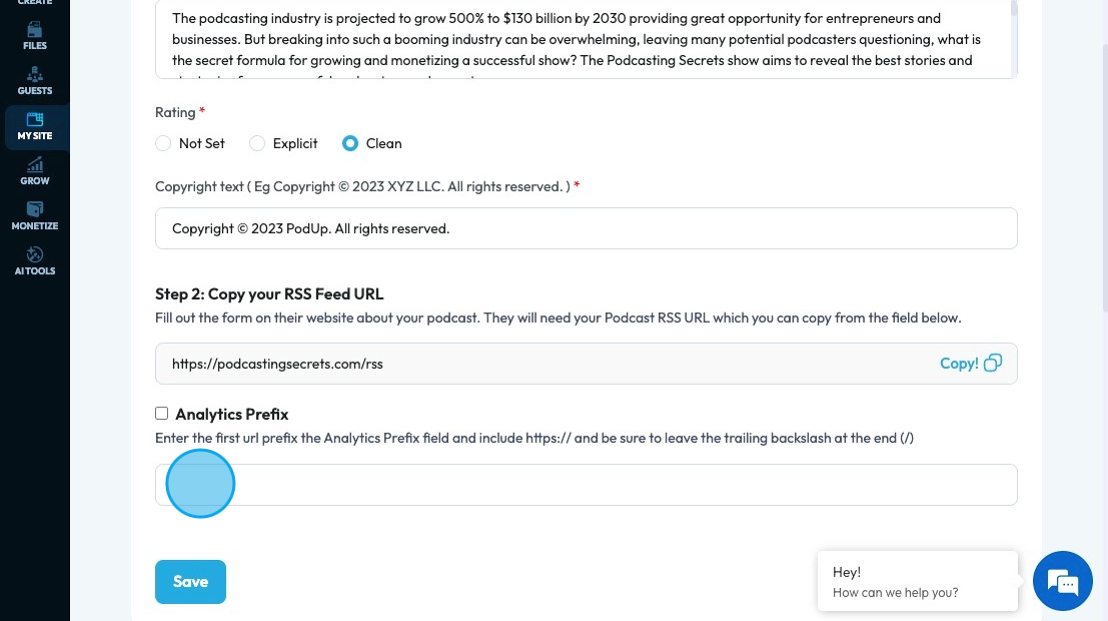Enable the Analytics Prefix checkbox
1108x621 pixels.
point(162,413)
